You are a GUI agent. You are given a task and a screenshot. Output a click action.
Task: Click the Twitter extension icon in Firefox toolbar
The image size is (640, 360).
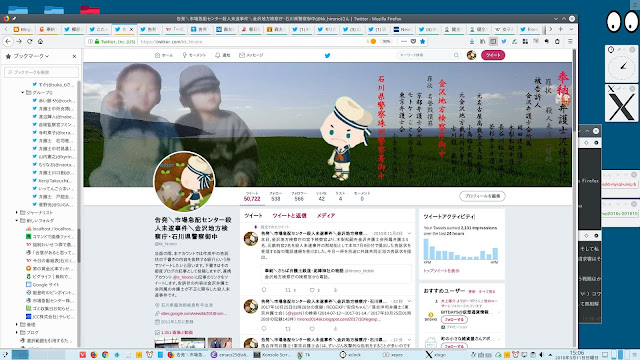click(504, 41)
